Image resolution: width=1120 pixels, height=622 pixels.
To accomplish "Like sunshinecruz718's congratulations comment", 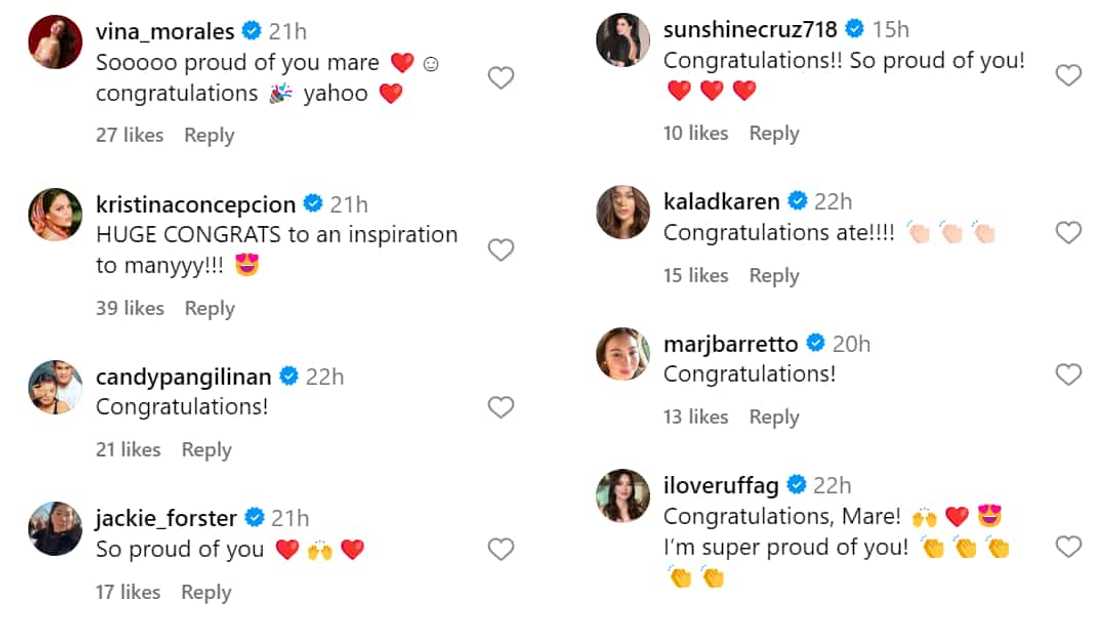I will pyautogui.click(x=1069, y=75).
